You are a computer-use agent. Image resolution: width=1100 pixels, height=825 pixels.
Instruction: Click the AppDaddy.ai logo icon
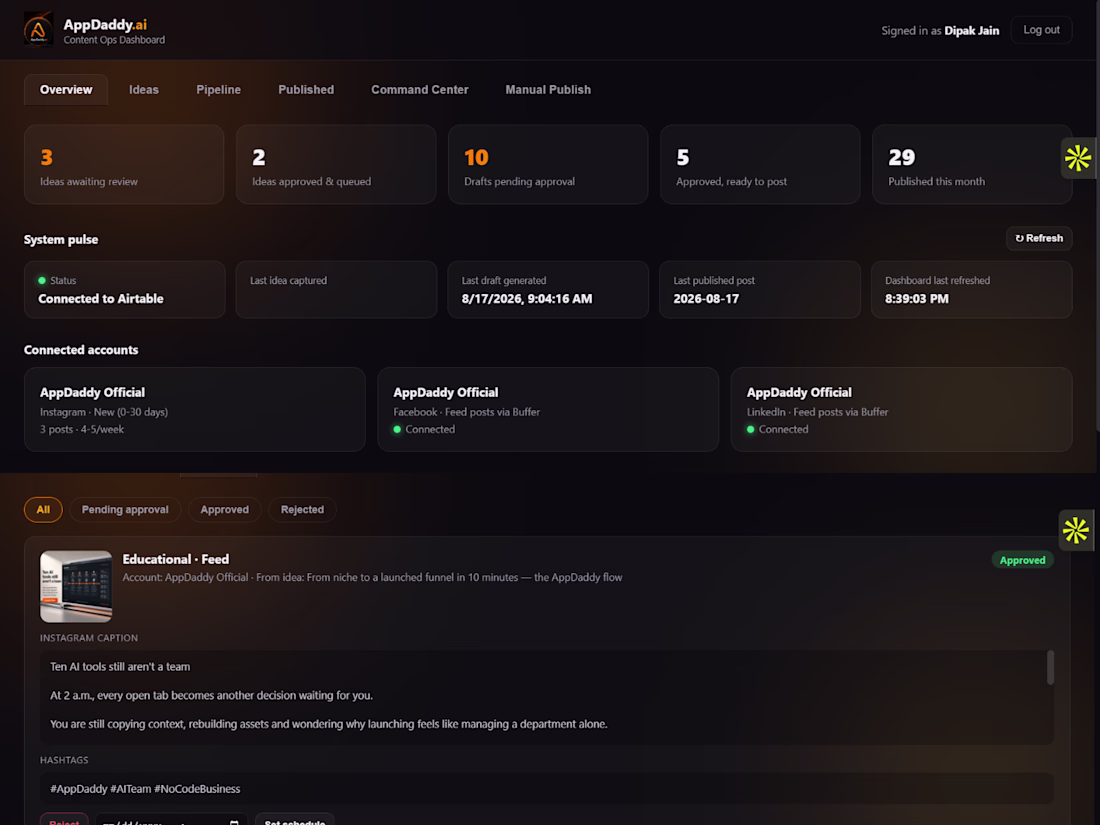coord(38,30)
